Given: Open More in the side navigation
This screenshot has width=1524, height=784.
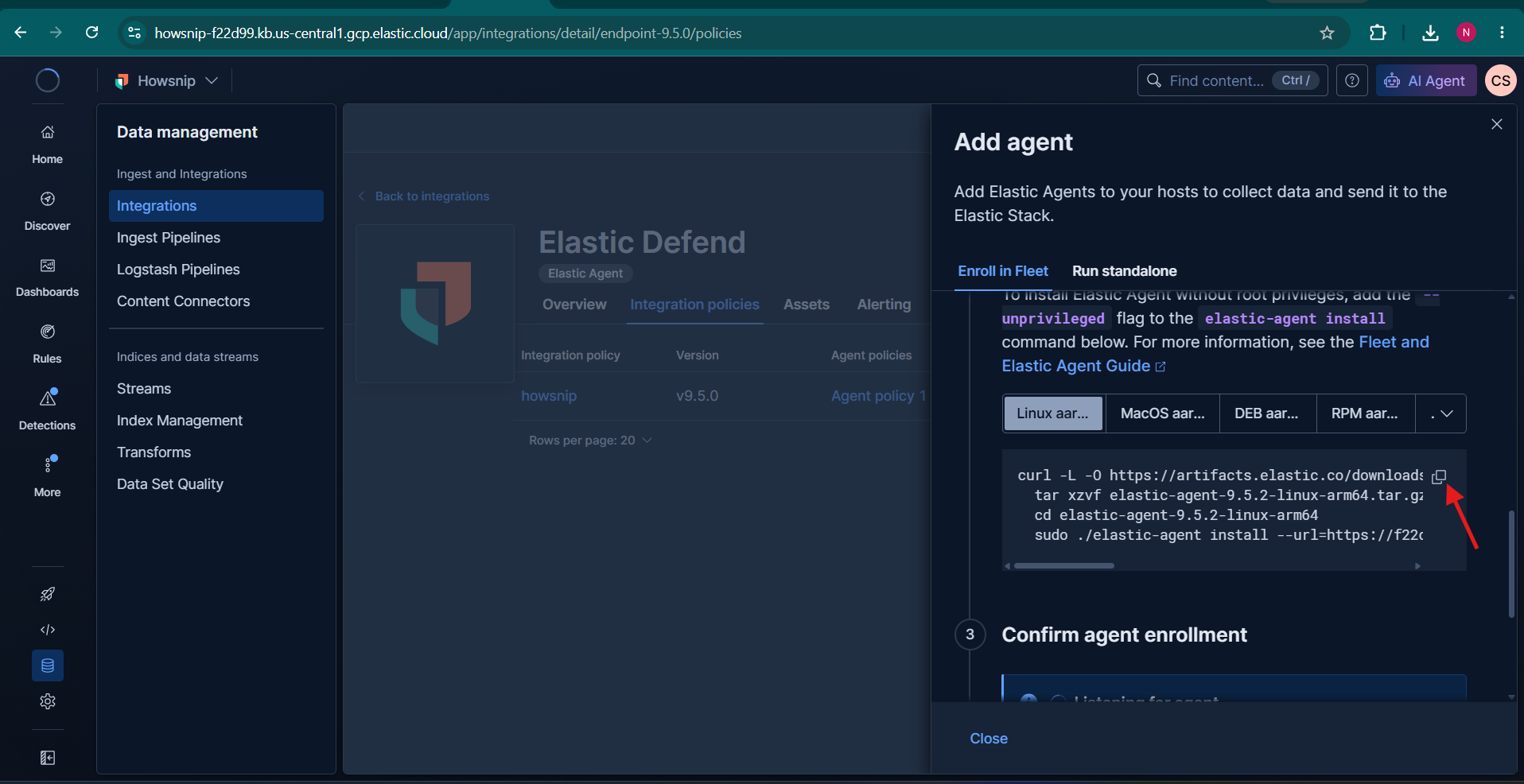Looking at the screenshot, I should click(x=48, y=478).
